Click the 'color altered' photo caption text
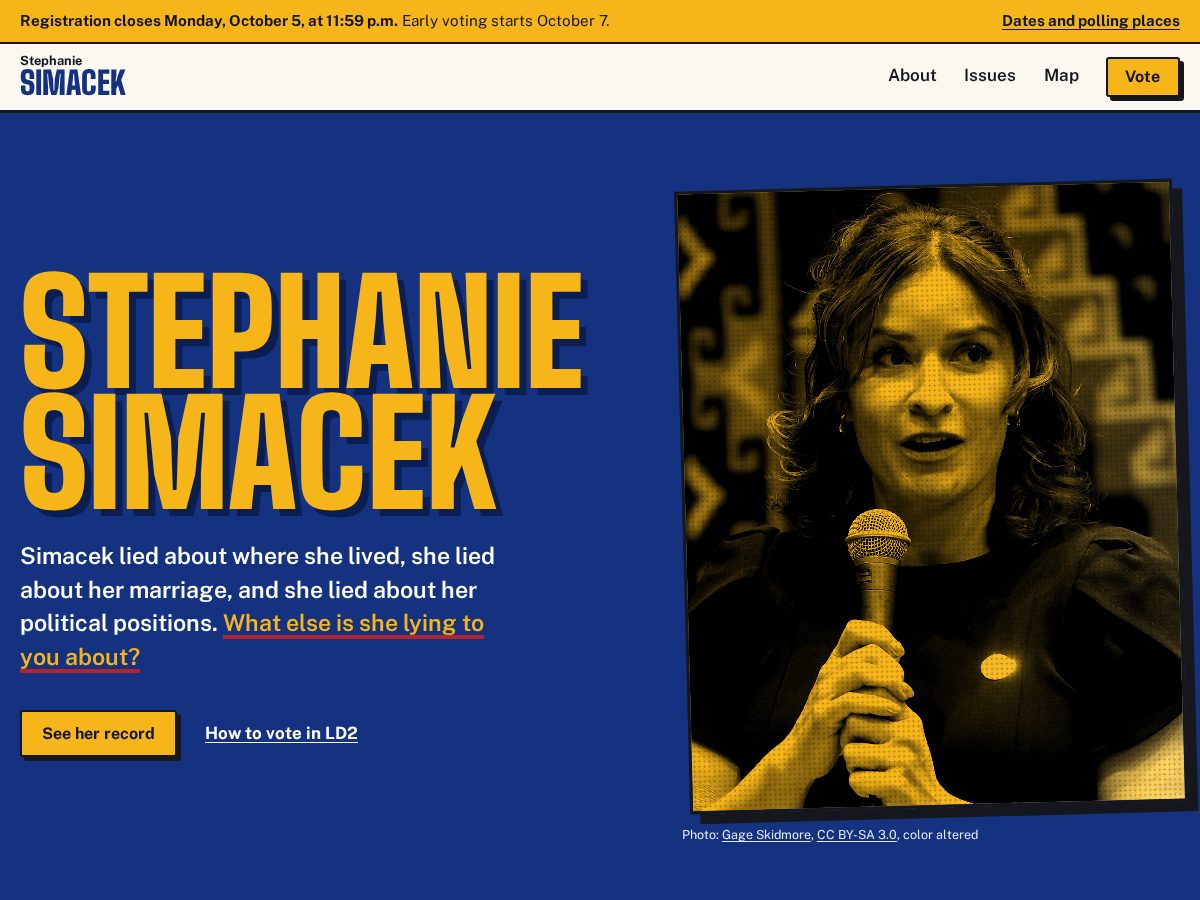 pos(940,835)
